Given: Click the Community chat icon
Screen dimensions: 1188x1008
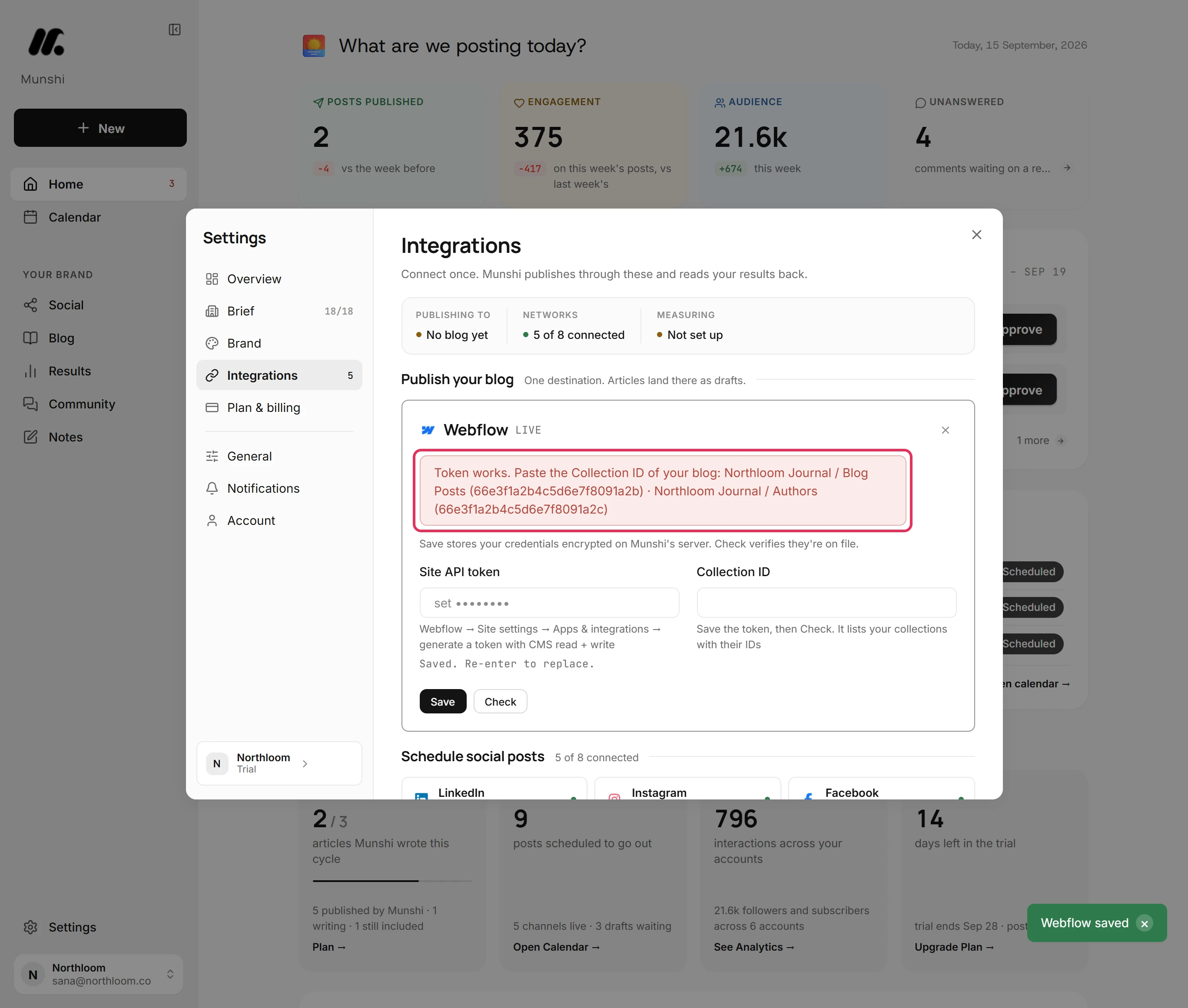Looking at the screenshot, I should (30, 404).
